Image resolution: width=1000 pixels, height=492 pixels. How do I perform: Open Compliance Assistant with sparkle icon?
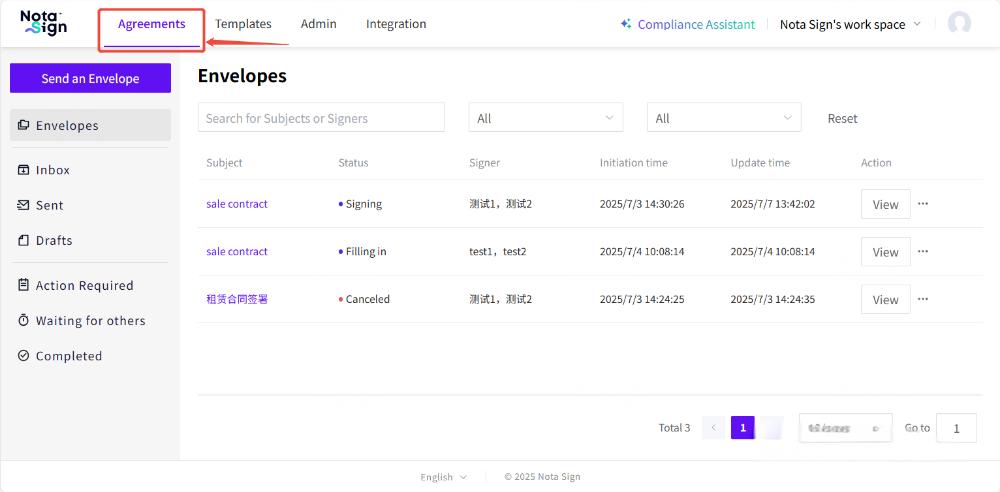[x=687, y=24]
